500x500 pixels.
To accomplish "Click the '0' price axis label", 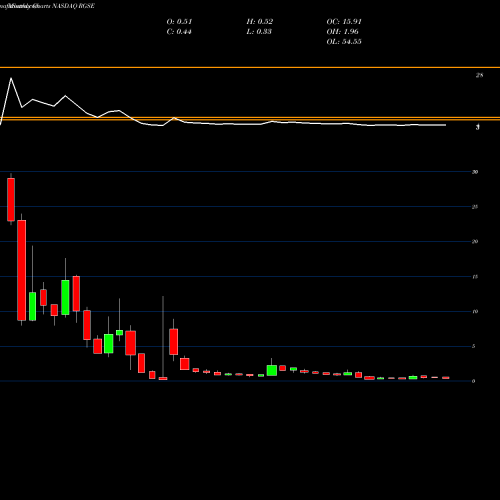I will pyautogui.click(x=473, y=381).
